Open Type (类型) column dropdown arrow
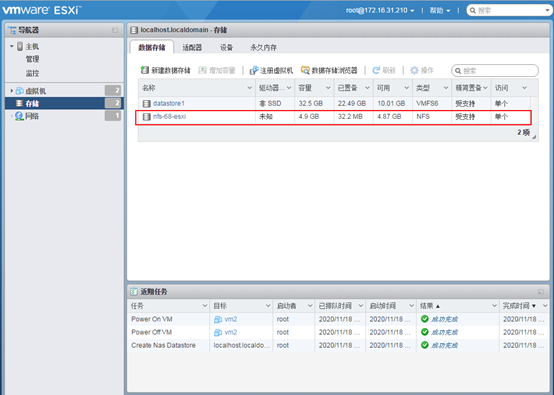The height and width of the screenshot is (395, 554). click(x=446, y=88)
